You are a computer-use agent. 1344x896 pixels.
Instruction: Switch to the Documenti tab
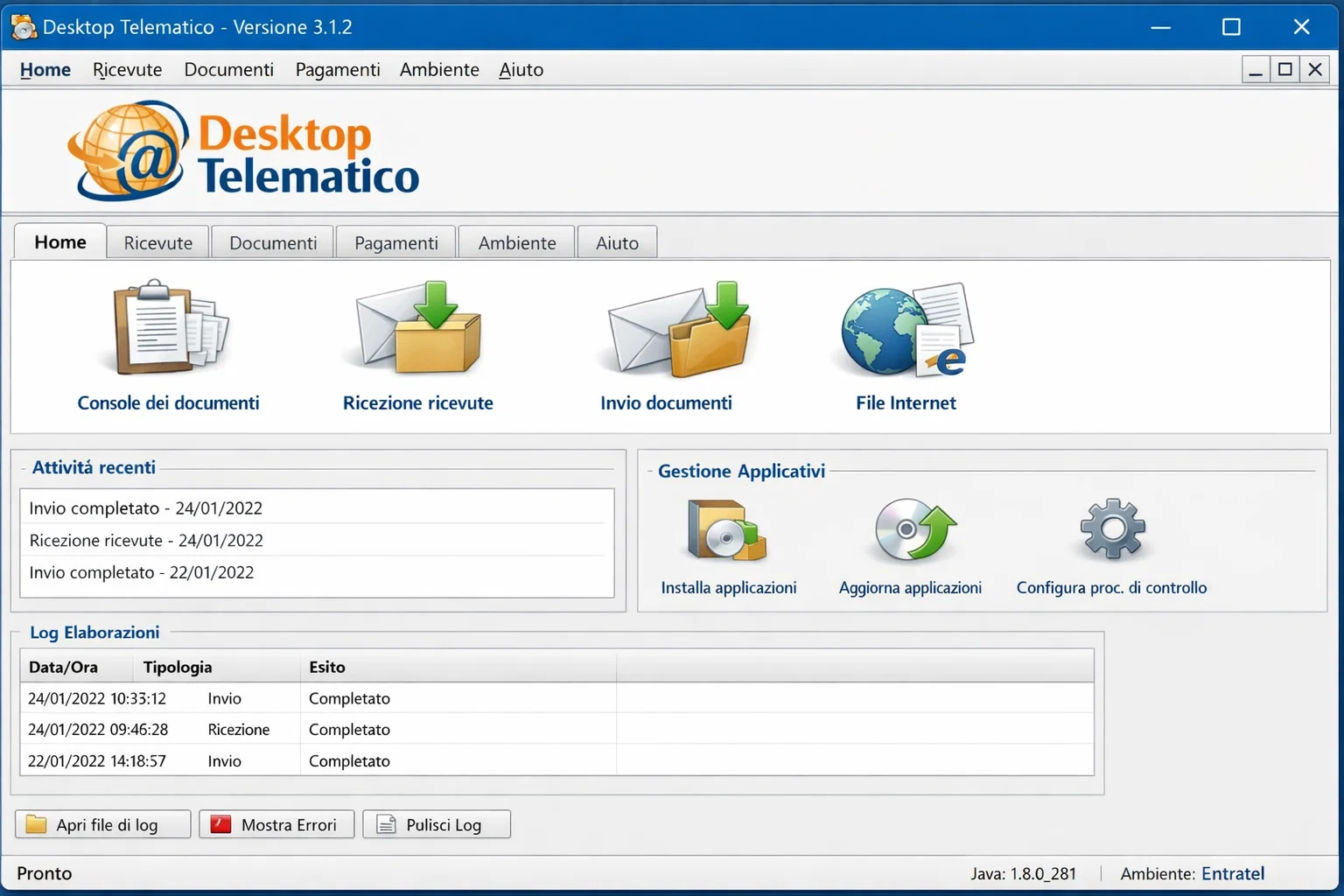pos(272,241)
